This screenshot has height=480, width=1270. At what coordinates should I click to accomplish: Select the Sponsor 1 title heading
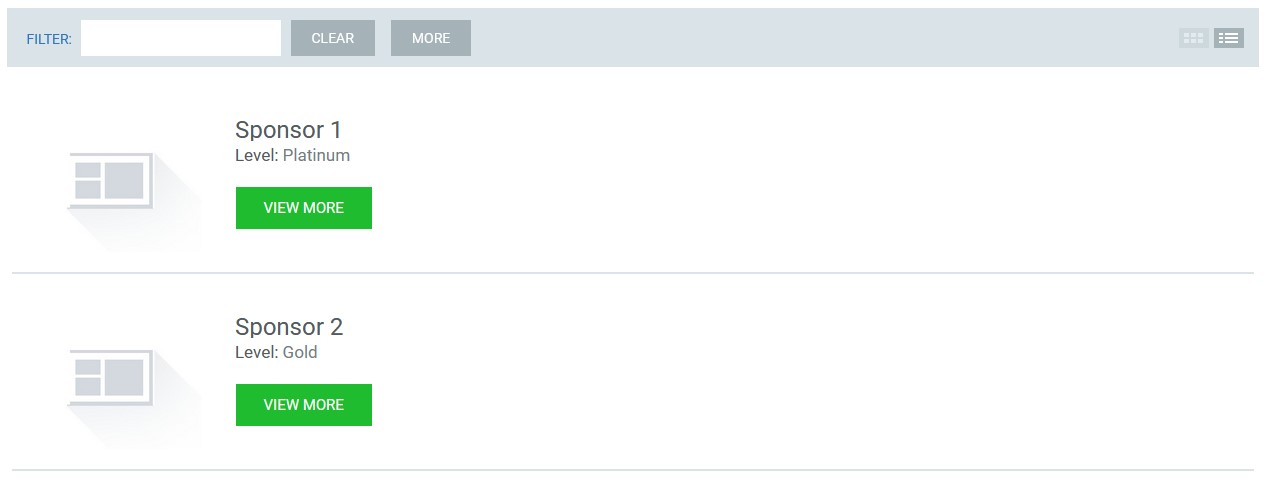point(289,130)
